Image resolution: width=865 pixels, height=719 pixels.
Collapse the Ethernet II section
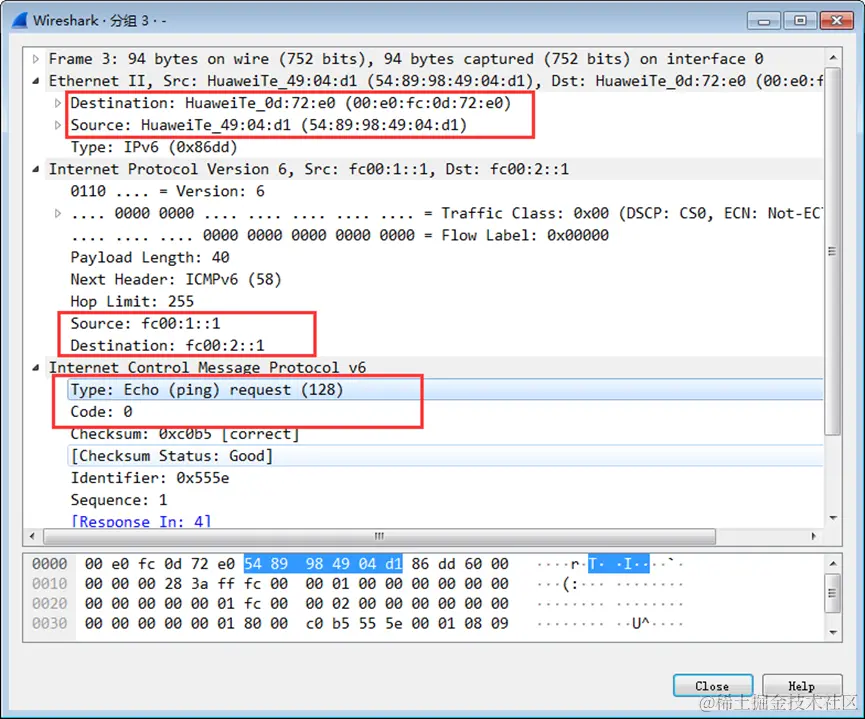point(36,81)
